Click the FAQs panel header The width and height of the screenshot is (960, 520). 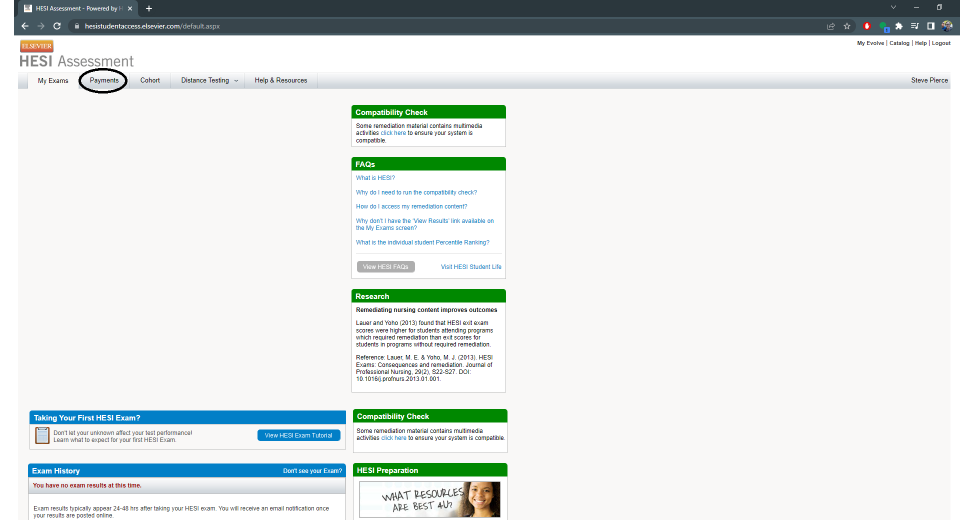point(429,164)
